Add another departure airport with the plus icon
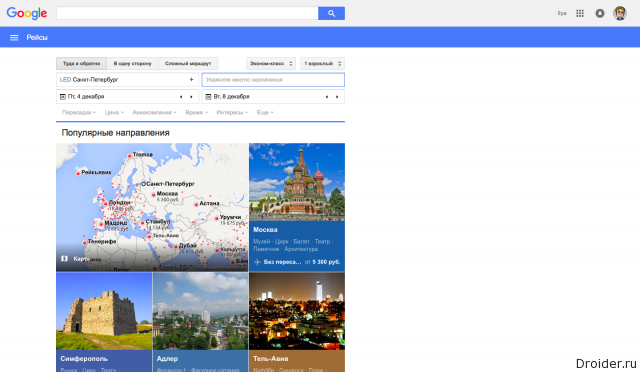This screenshot has height=372, width=640. coord(191,80)
